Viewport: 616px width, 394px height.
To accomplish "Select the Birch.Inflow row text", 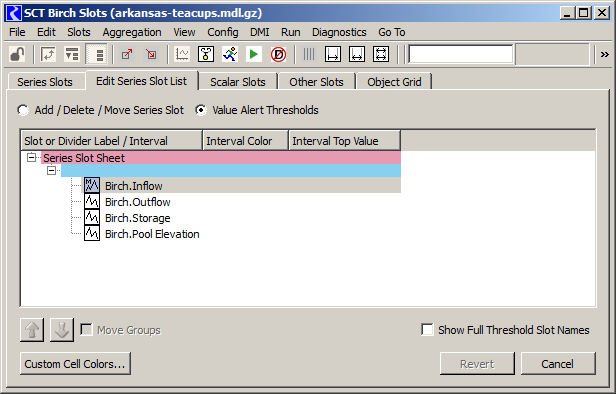I will pos(134,186).
